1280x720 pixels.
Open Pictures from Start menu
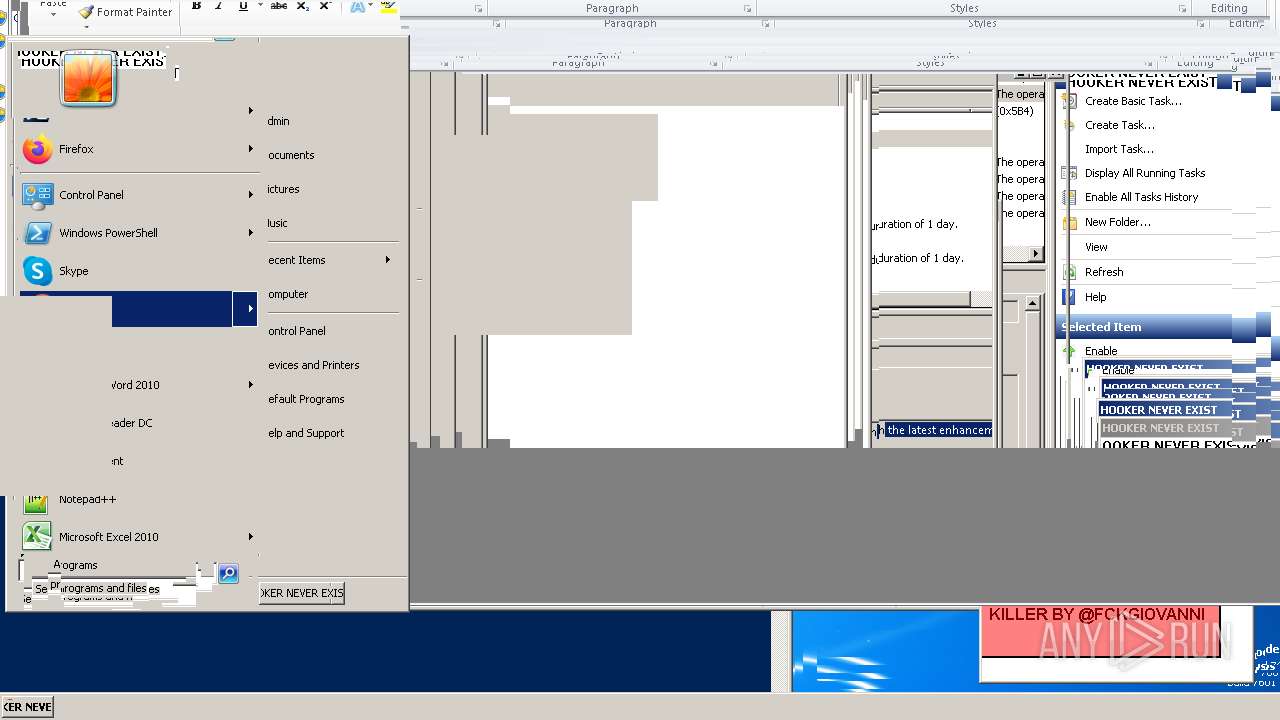[283, 189]
